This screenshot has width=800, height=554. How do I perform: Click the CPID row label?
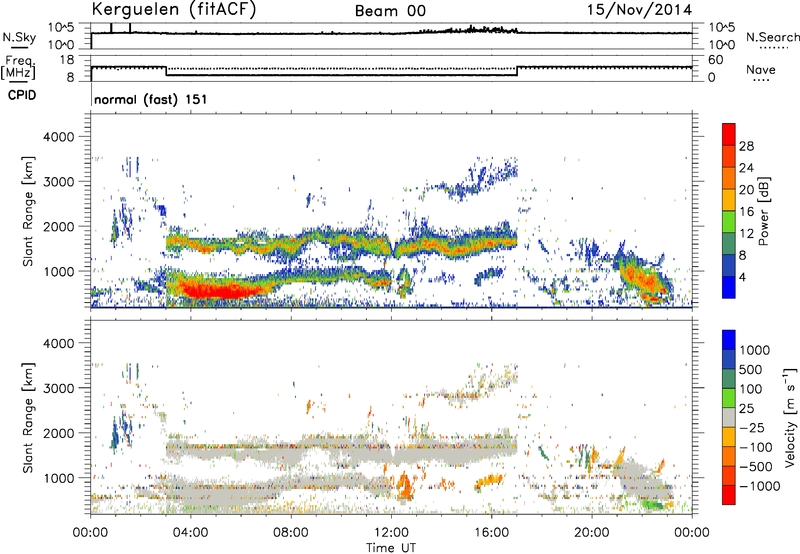22,95
